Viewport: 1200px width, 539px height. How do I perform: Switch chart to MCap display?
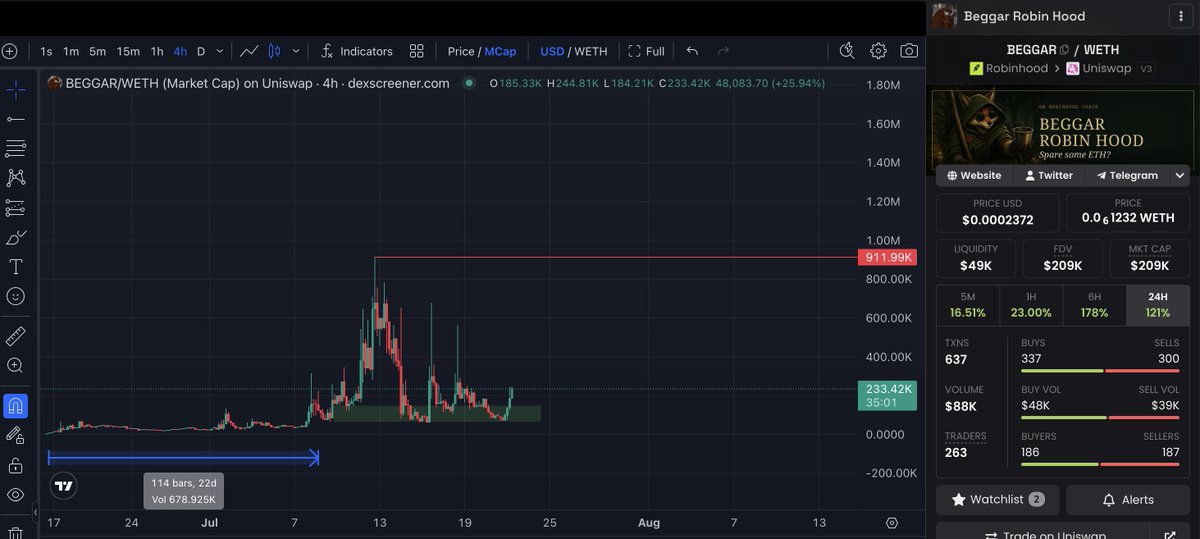[x=500, y=51]
